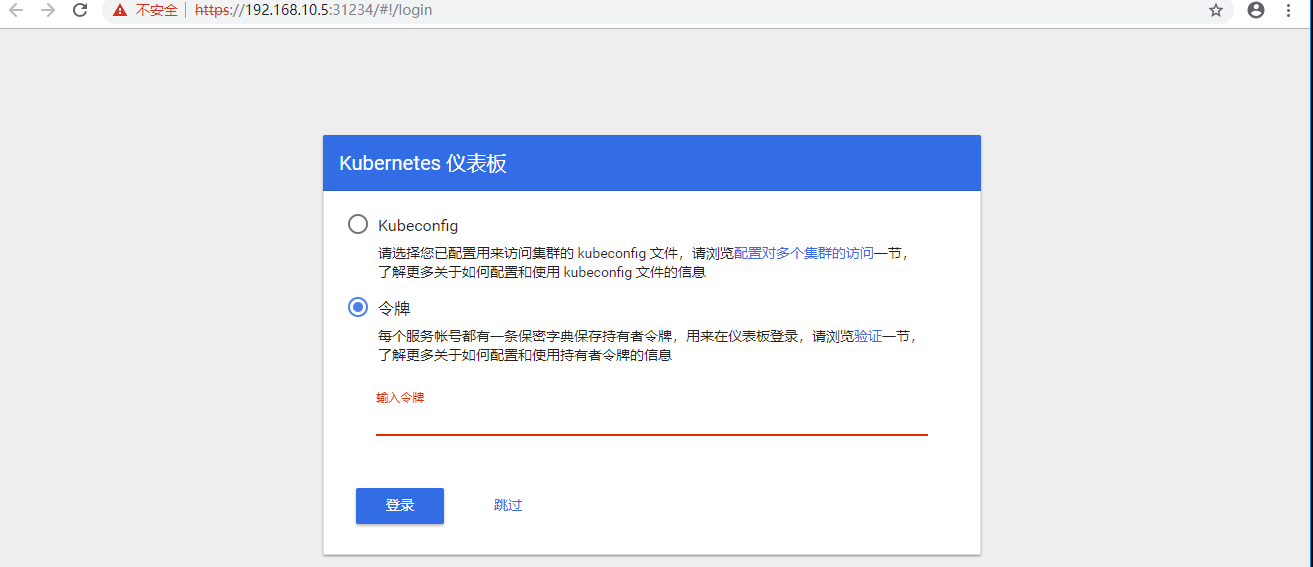Click the browser forward arrow
This screenshot has height=567, width=1313.
48,10
